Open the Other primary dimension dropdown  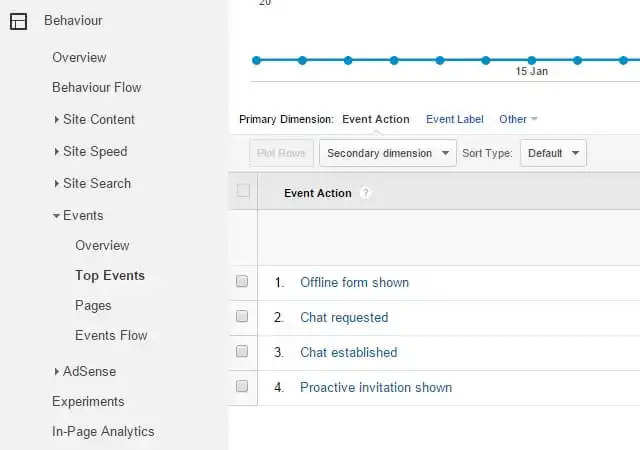[x=518, y=119]
